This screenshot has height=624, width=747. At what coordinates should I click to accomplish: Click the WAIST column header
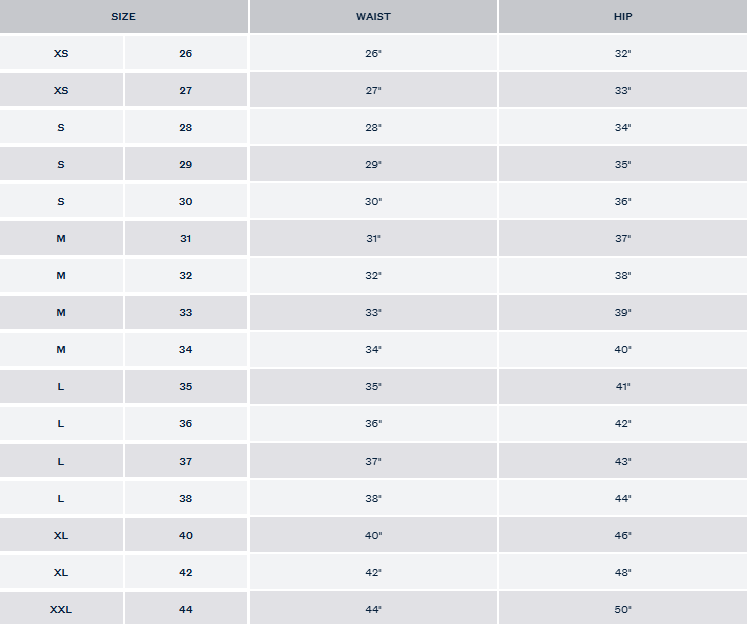373,17
